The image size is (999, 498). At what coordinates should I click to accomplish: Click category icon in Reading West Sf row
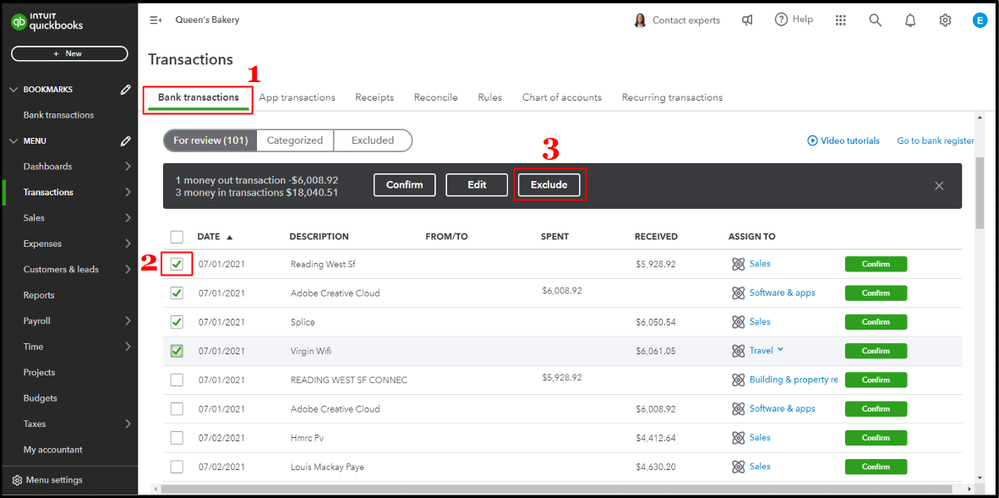(738, 264)
